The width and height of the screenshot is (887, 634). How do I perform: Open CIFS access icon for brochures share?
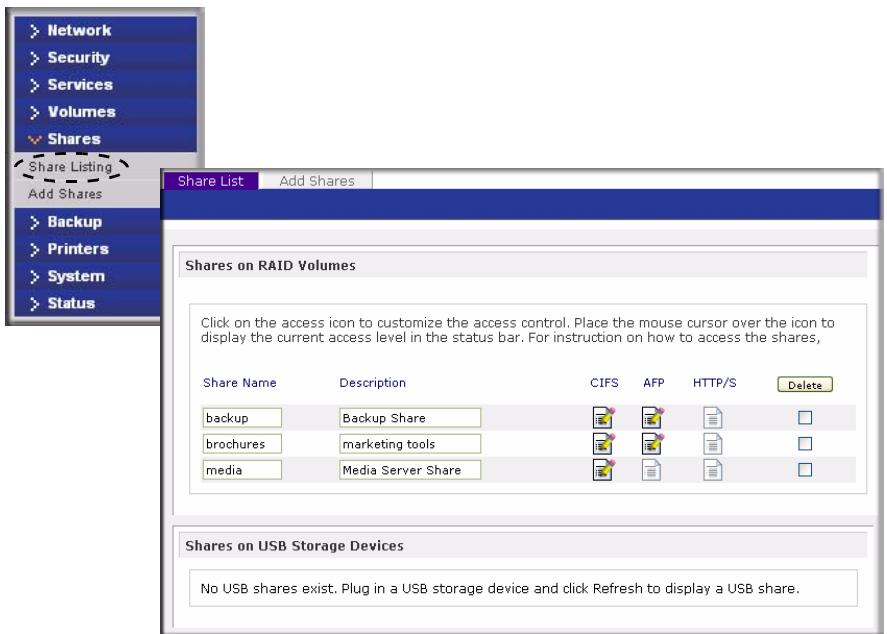(604, 443)
